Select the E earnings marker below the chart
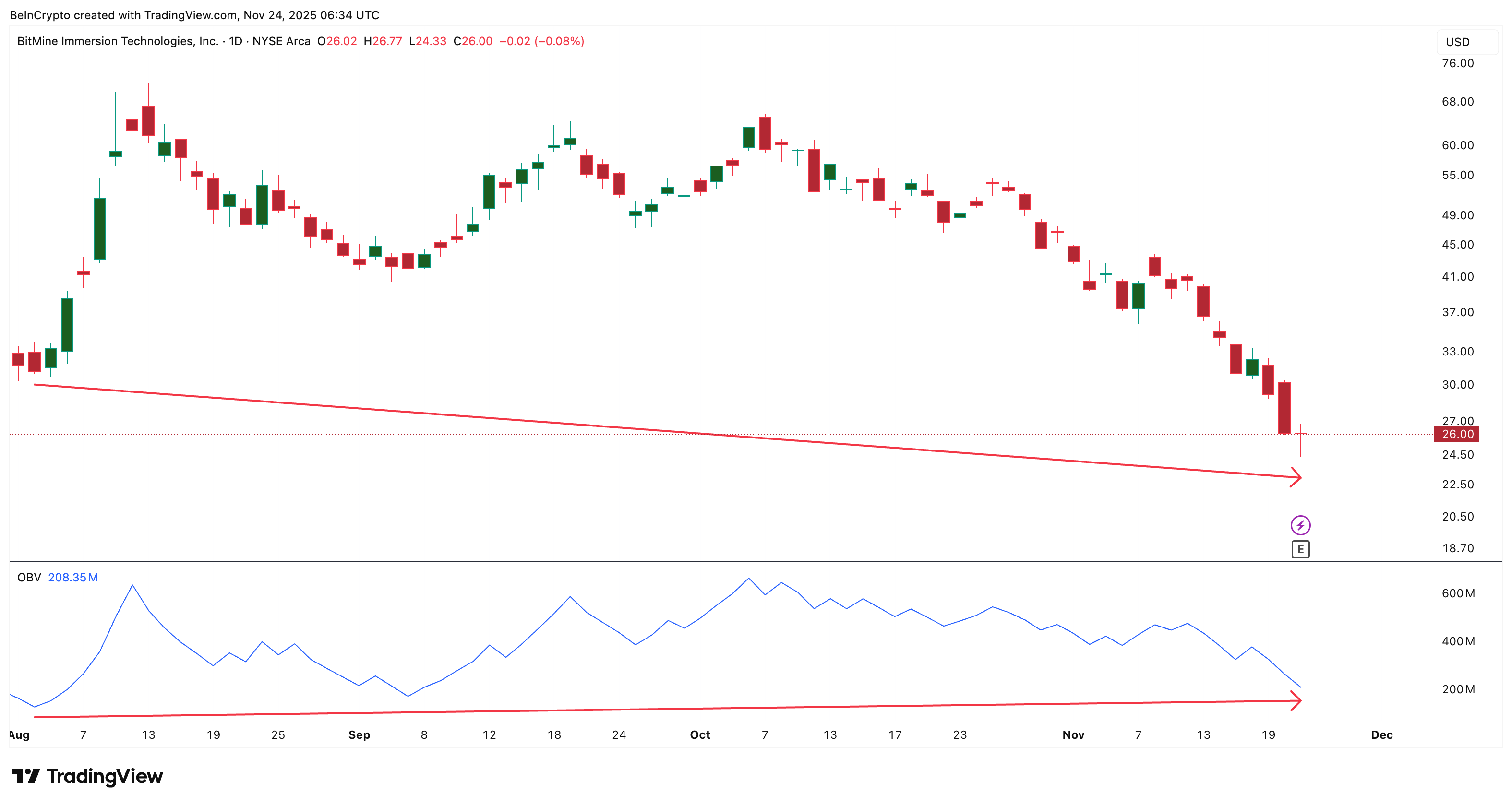This screenshot has height=805, width=1512. 1301,549
